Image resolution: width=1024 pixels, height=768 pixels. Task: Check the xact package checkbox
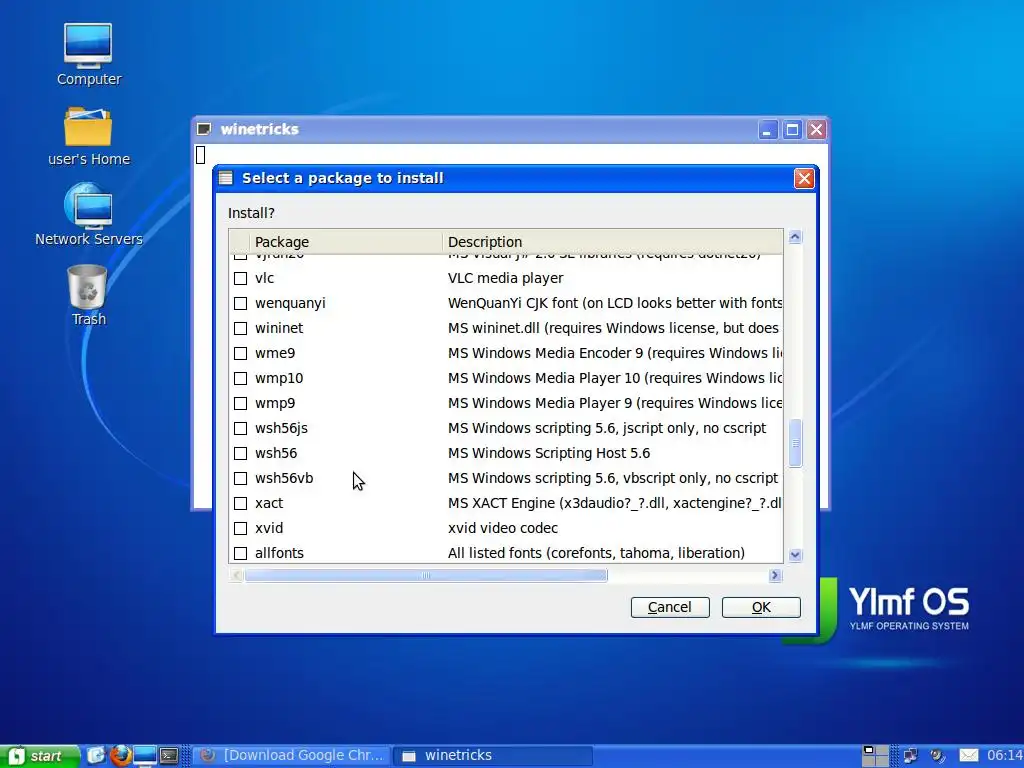point(240,504)
